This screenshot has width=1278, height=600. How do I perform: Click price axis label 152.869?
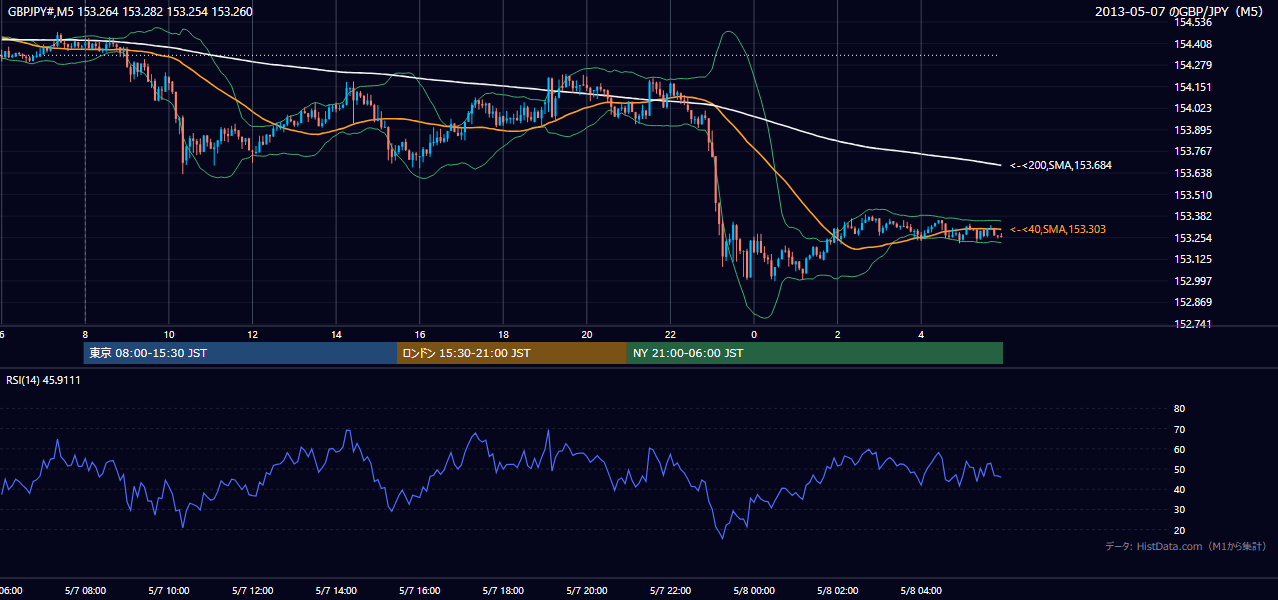[x=1192, y=302]
